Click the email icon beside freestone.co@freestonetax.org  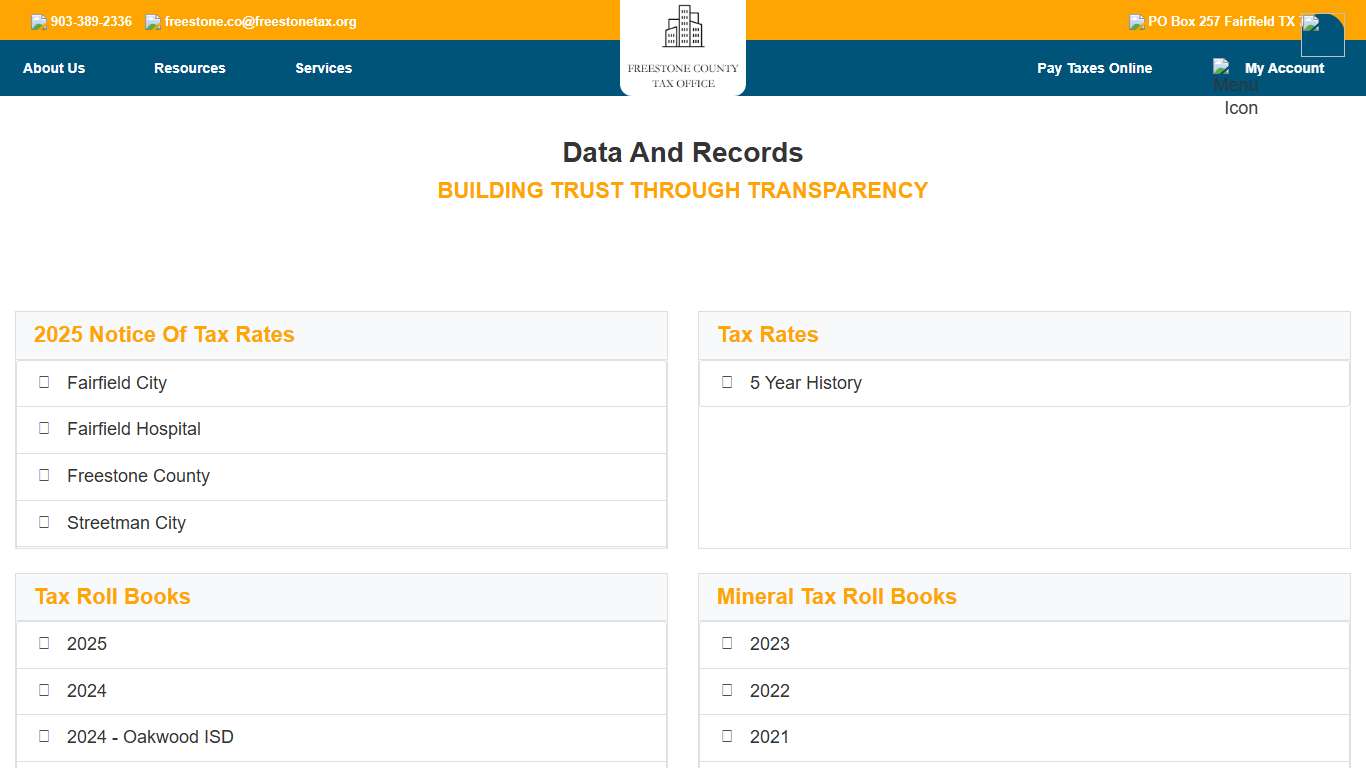tap(153, 22)
